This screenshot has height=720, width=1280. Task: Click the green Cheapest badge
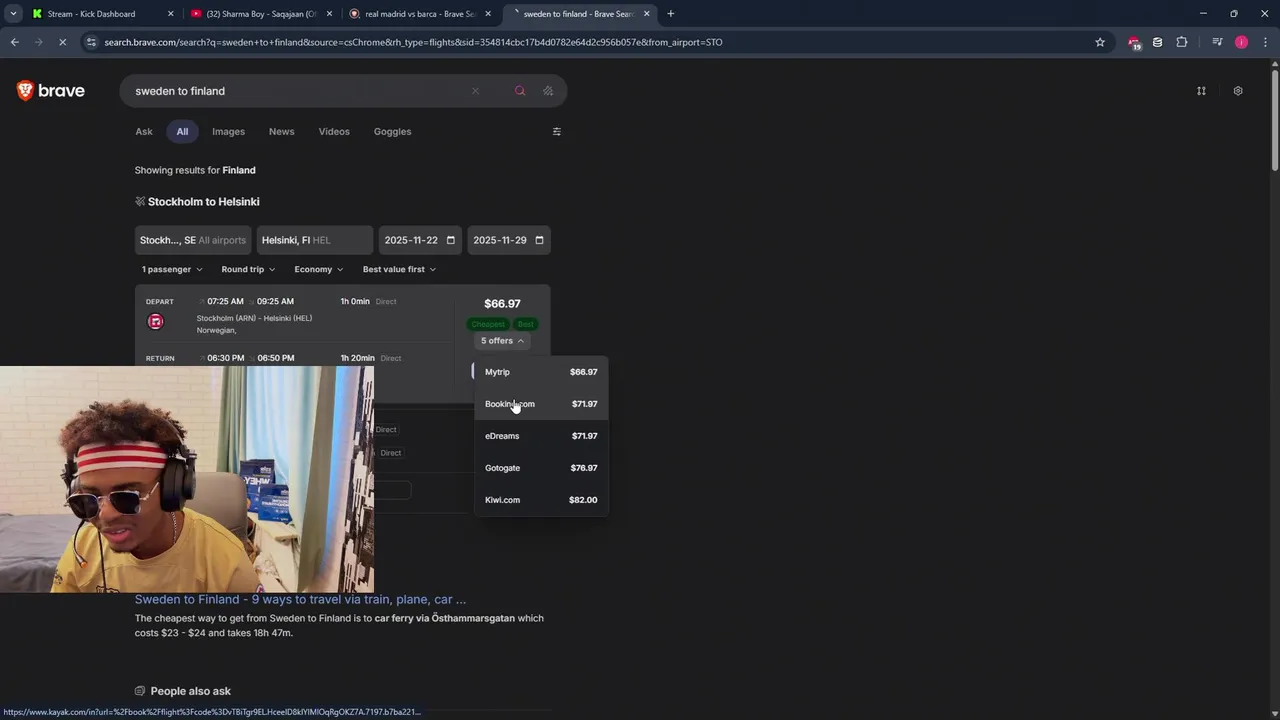point(488,324)
